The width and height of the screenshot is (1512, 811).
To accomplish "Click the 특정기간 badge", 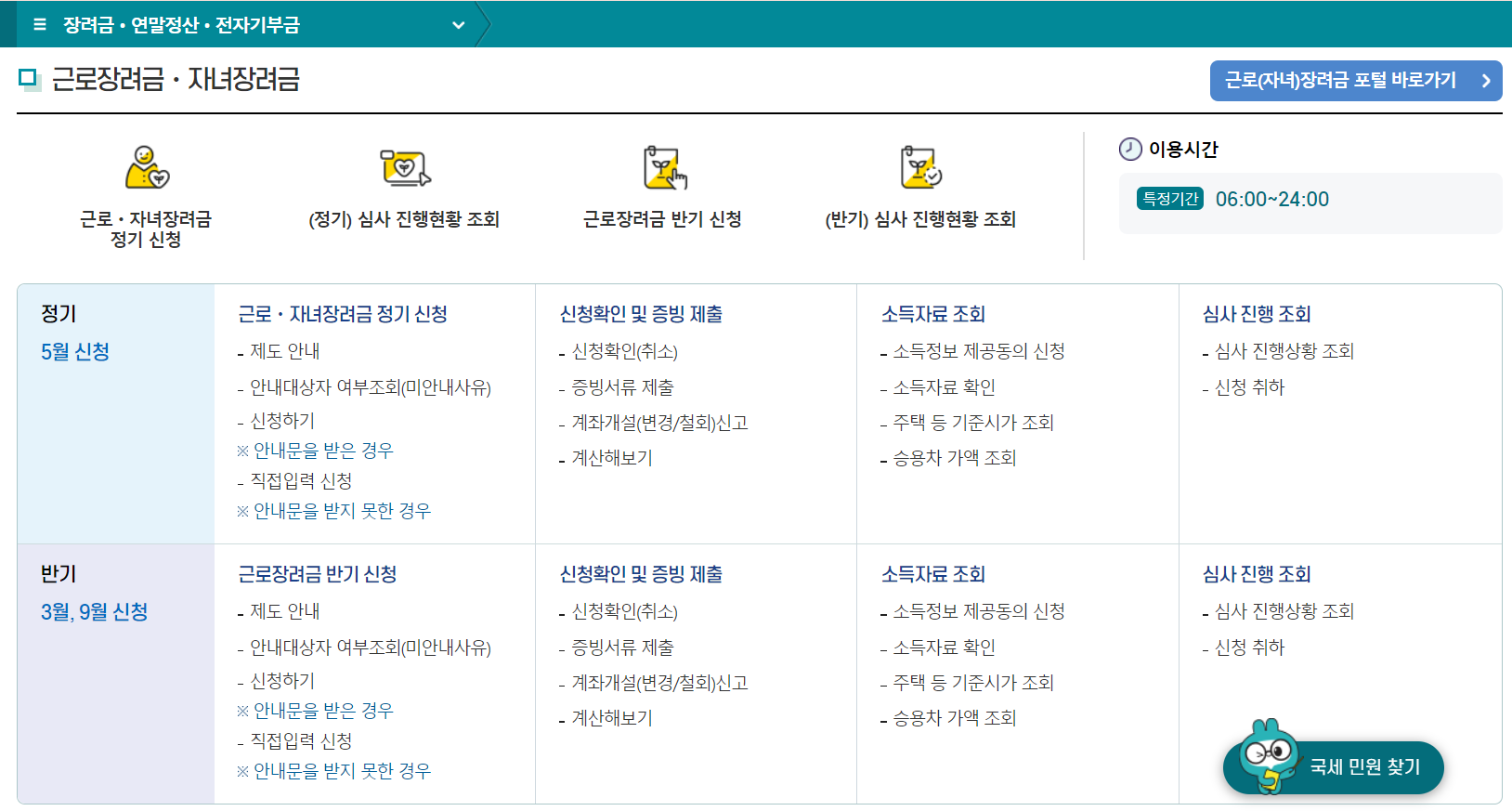I will click(1170, 199).
